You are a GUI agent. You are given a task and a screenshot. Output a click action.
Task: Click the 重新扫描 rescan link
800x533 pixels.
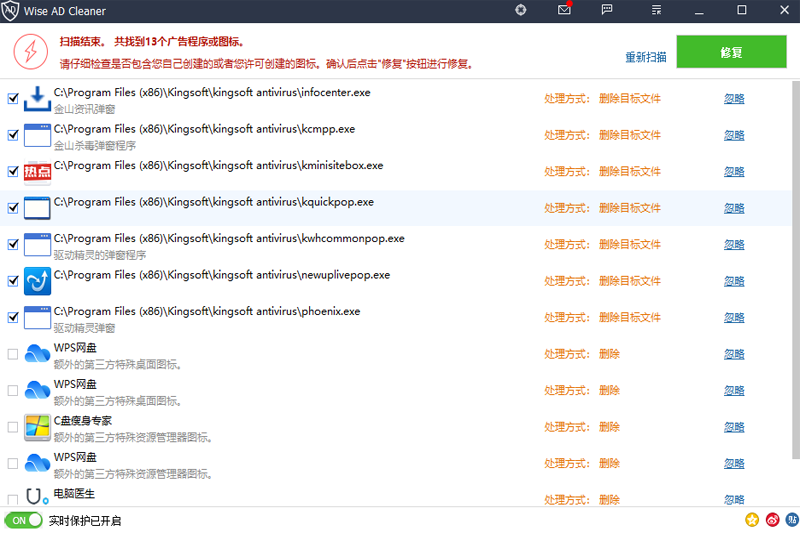[646, 57]
